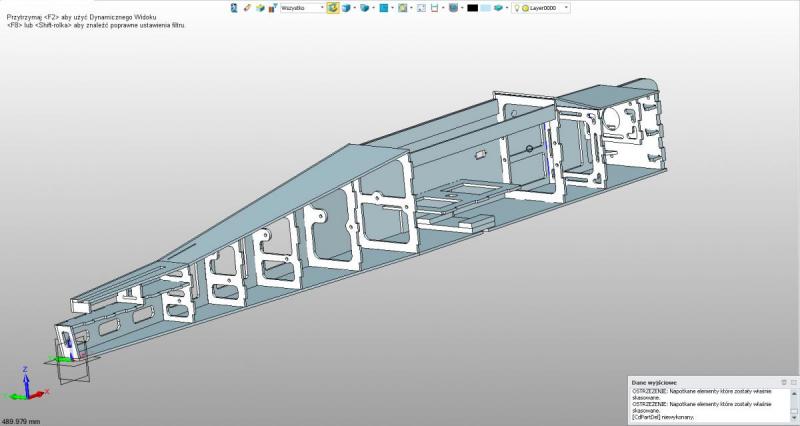Click the selection filter funnel icon
800x426 pixels.
[x=273, y=7]
